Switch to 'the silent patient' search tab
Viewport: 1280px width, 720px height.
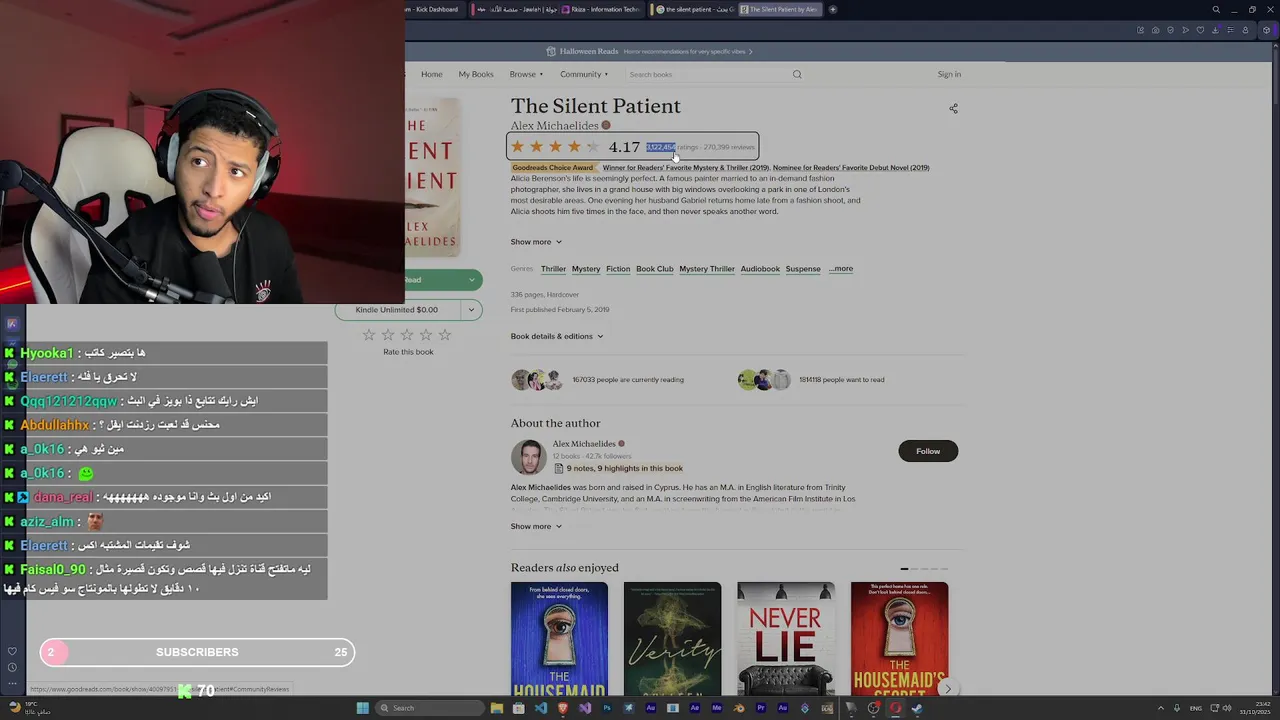694,9
